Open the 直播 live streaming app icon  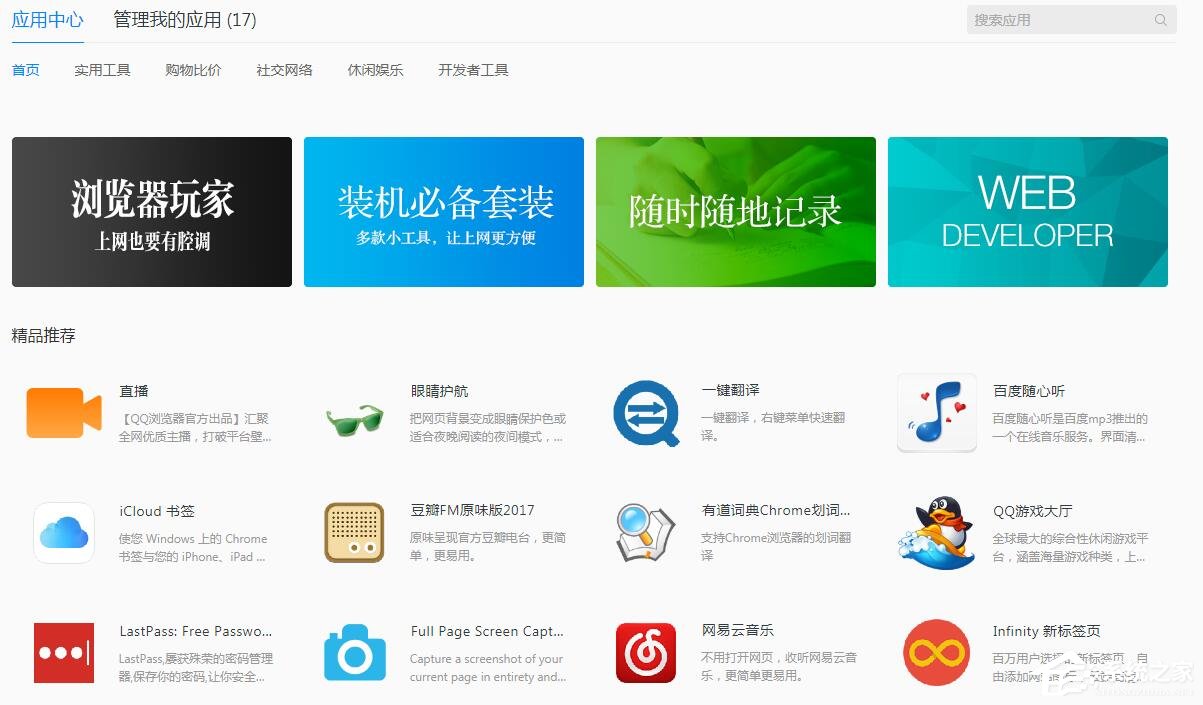(x=62, y=412)
